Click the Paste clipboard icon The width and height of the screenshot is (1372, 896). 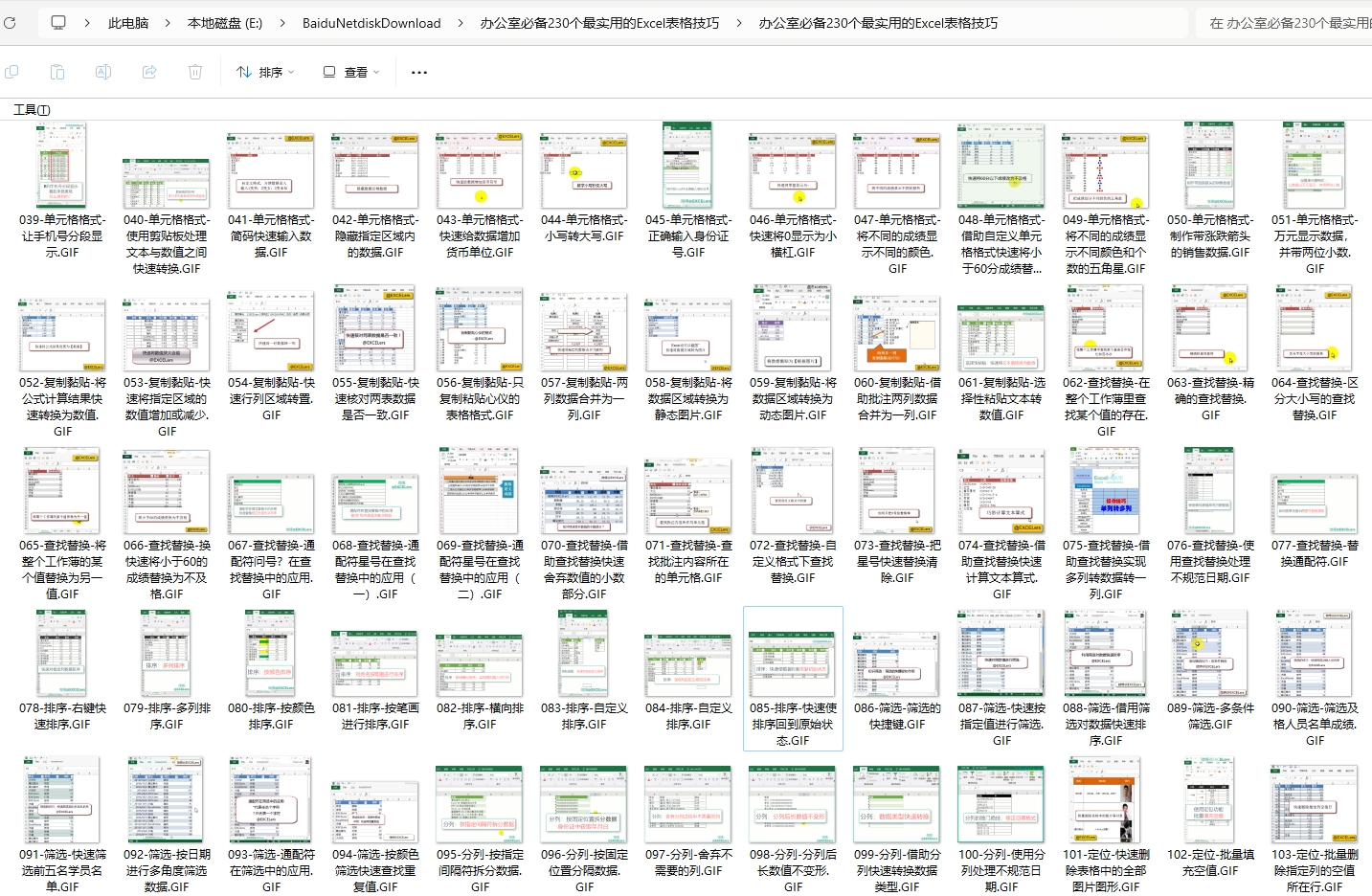(57, 72)
